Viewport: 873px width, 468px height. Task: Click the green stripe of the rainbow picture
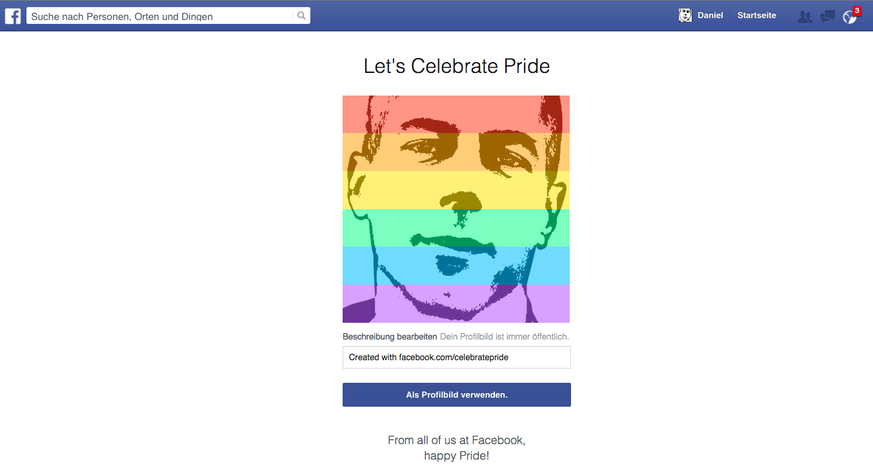[456, 227]
